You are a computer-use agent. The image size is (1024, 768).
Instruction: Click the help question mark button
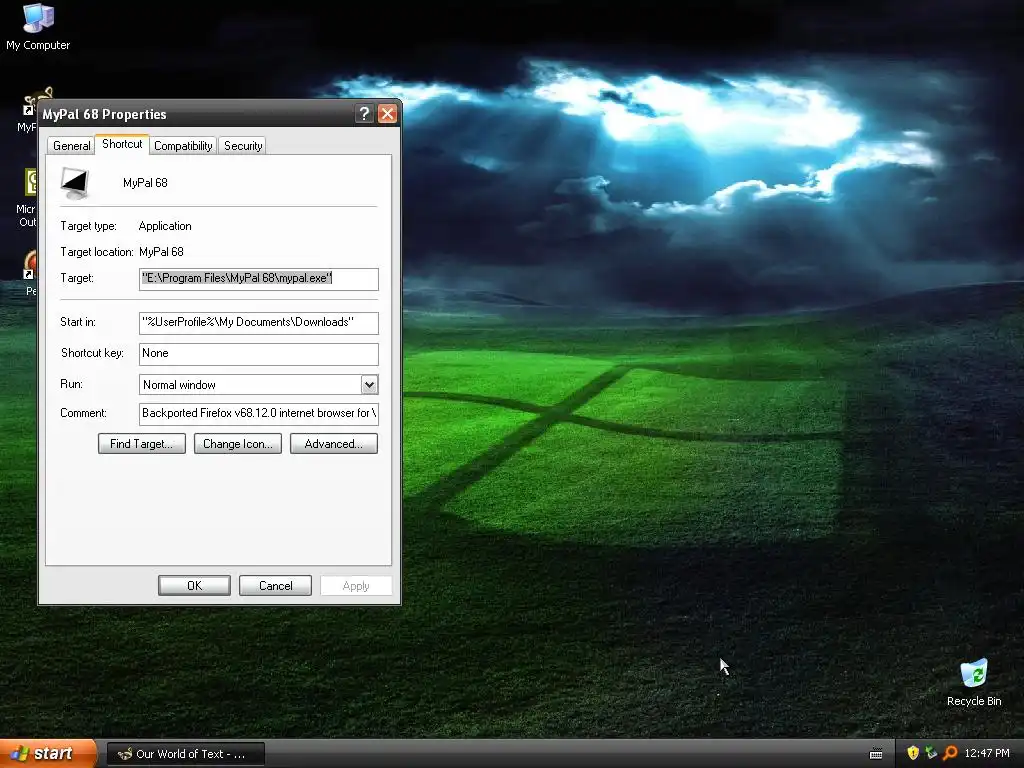coord(364,114)
